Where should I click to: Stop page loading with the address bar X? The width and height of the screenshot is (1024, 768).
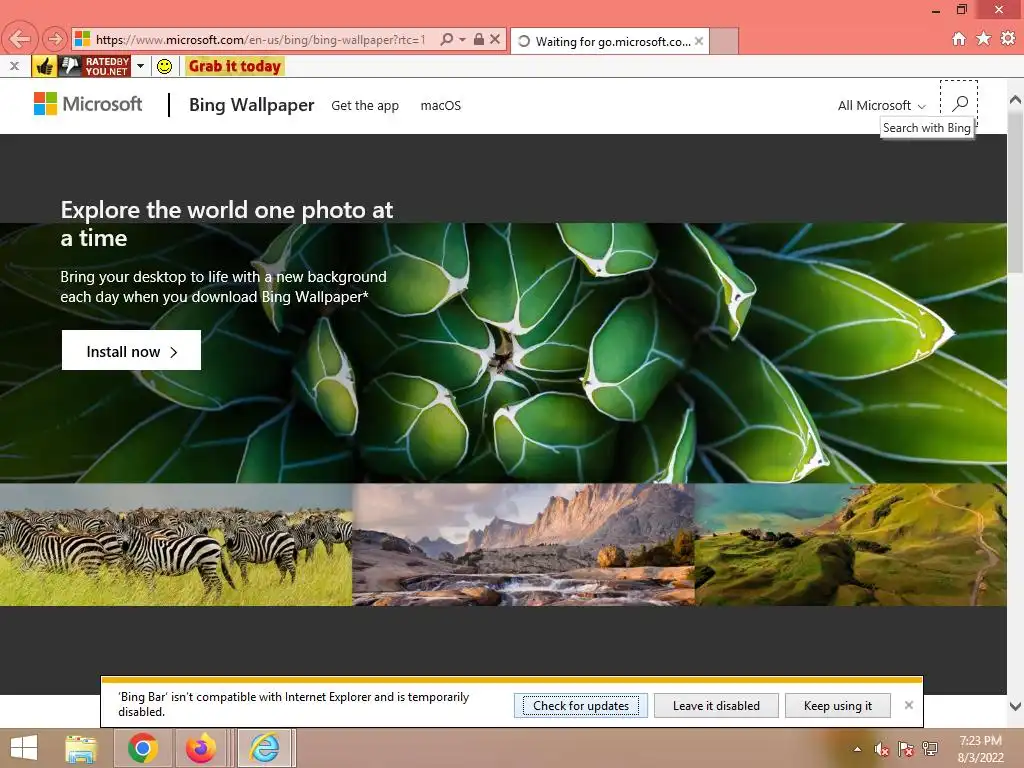(x=495, y=39)
